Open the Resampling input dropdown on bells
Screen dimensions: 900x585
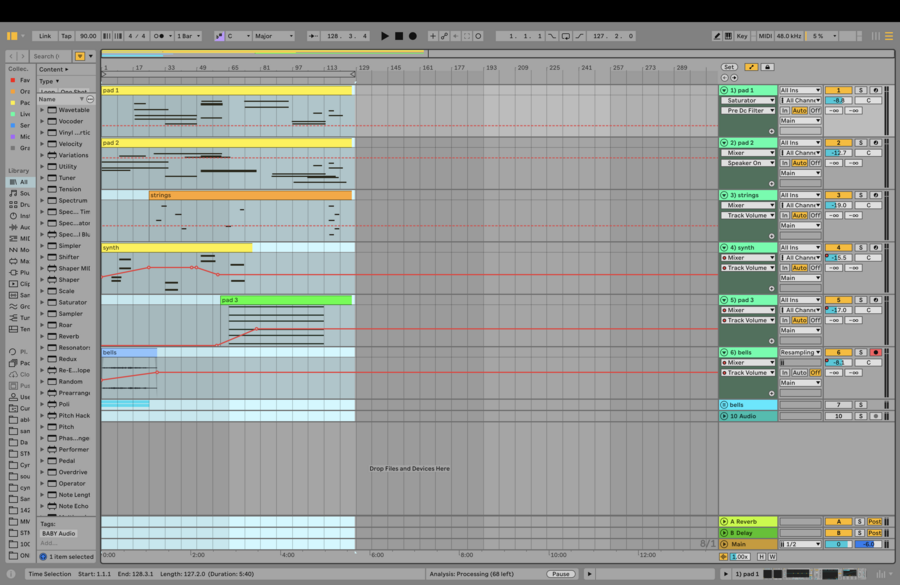coord(800,352)
